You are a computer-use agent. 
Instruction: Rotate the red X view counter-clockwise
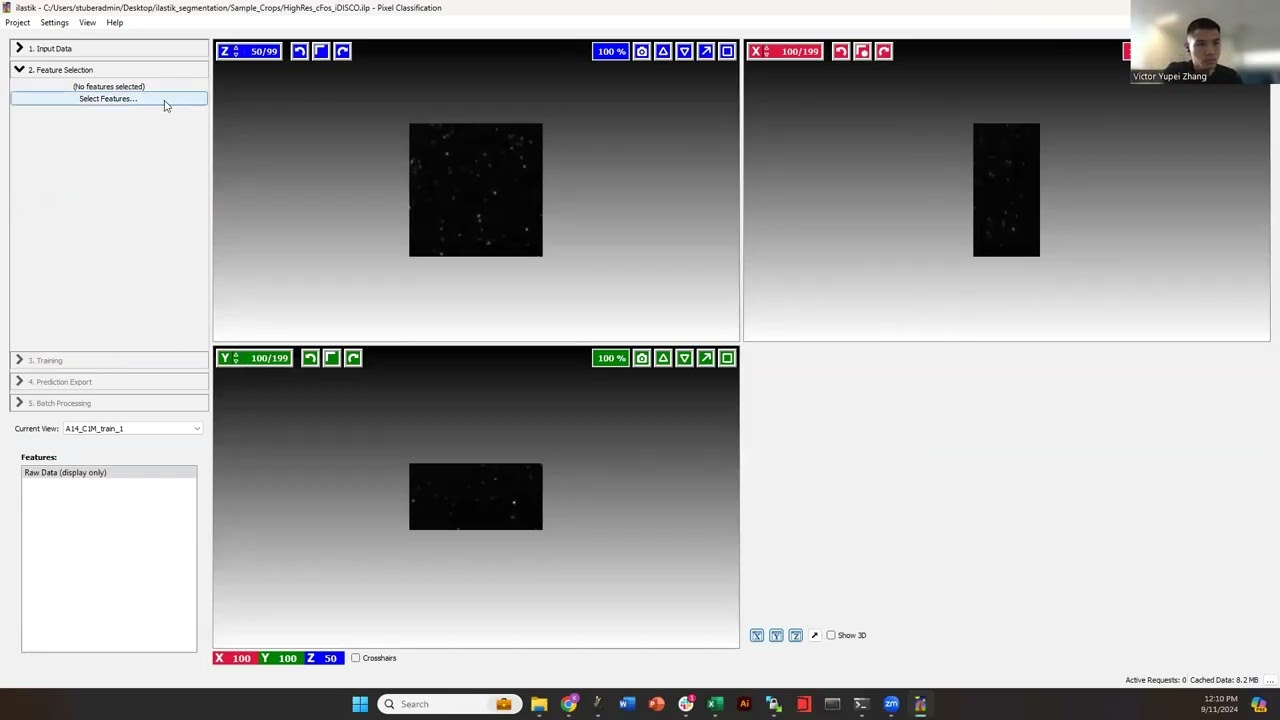click(x=840, y=51)
